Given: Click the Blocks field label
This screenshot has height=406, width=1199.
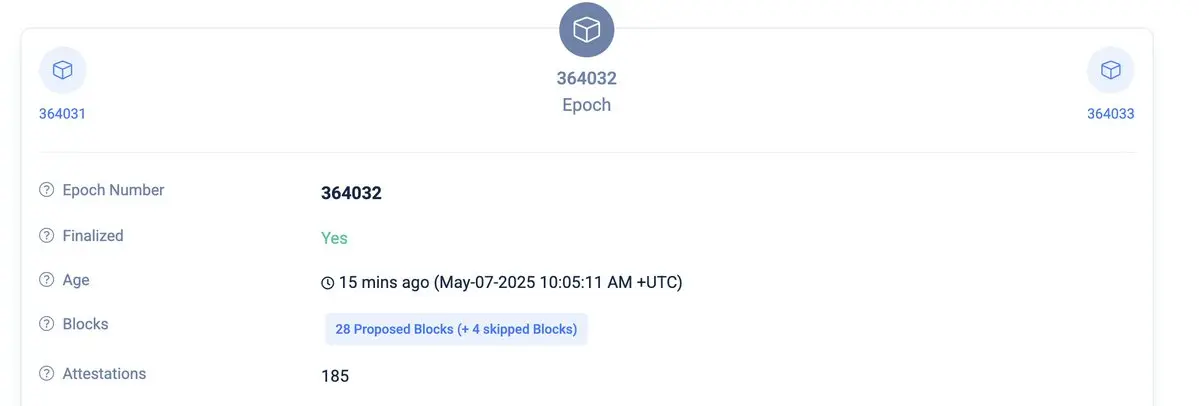Looking at the screenshot, I should (x=86, y=324).
